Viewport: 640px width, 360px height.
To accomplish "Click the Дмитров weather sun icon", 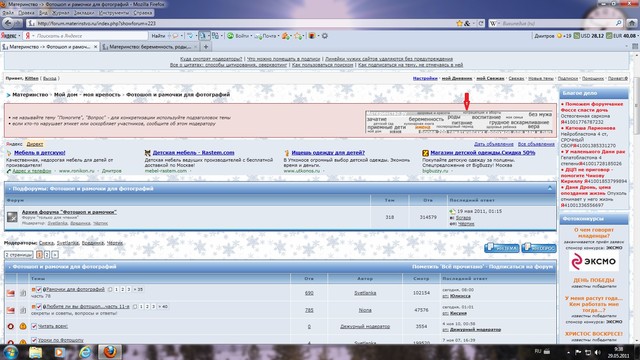I will click(560, 36).
